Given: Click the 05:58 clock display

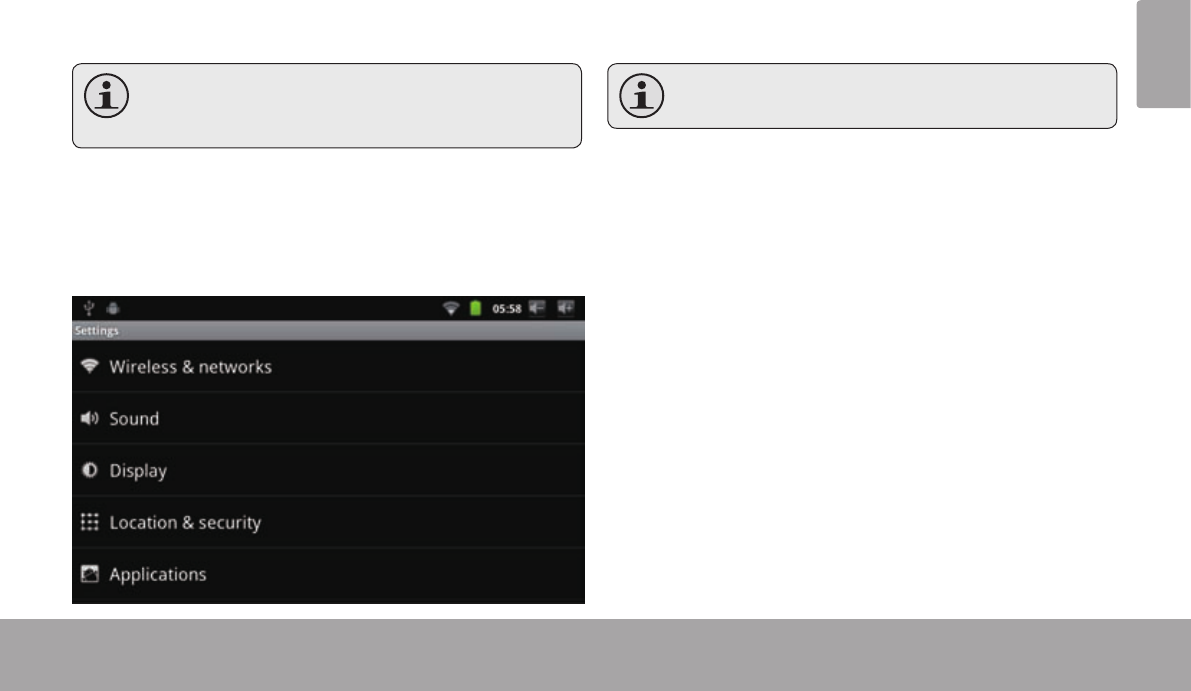Looking at the screenshot, I should [507, 308].
